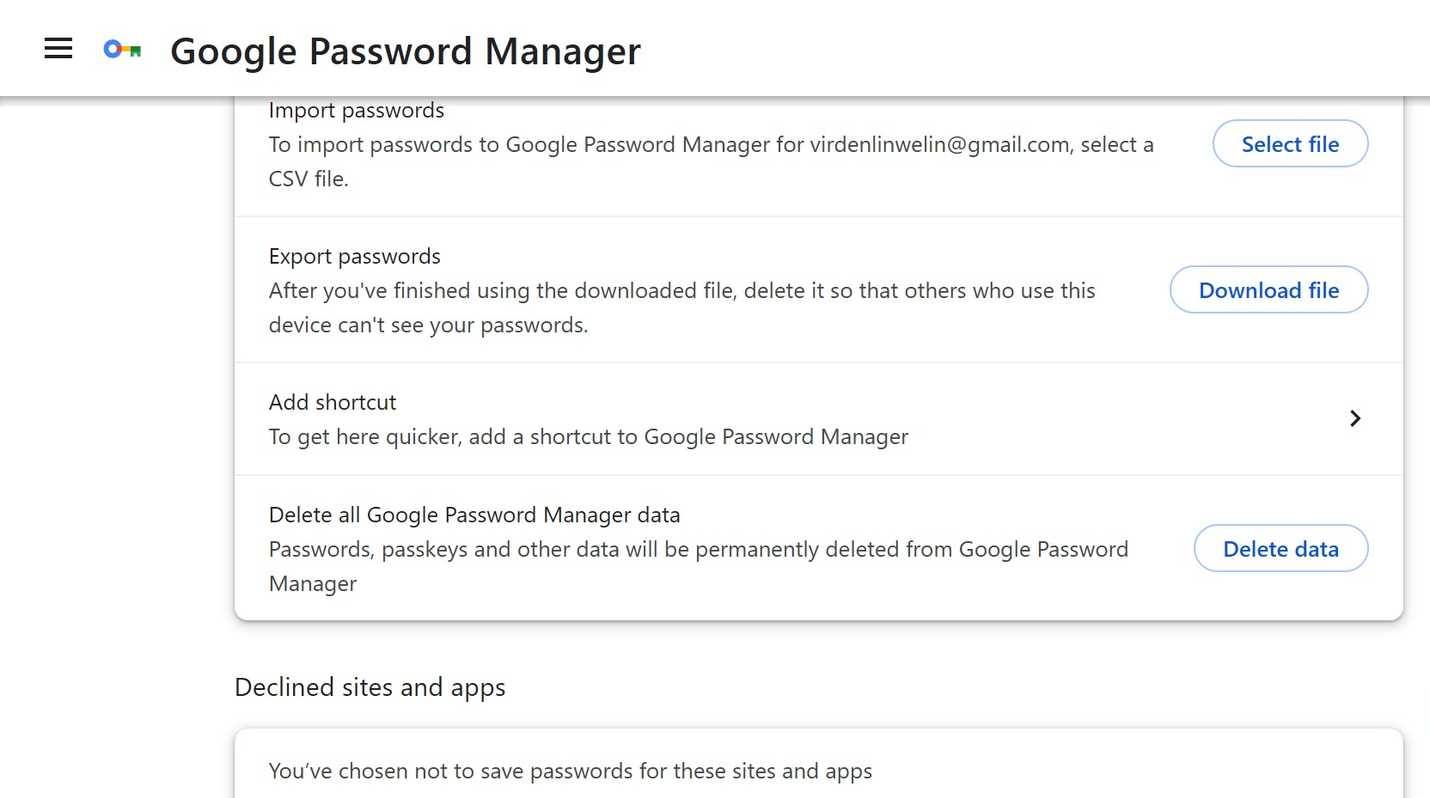Screen dimensions: 1430x798
Task: Click the 'To get here quicker' description
Action: click(588, 437)
